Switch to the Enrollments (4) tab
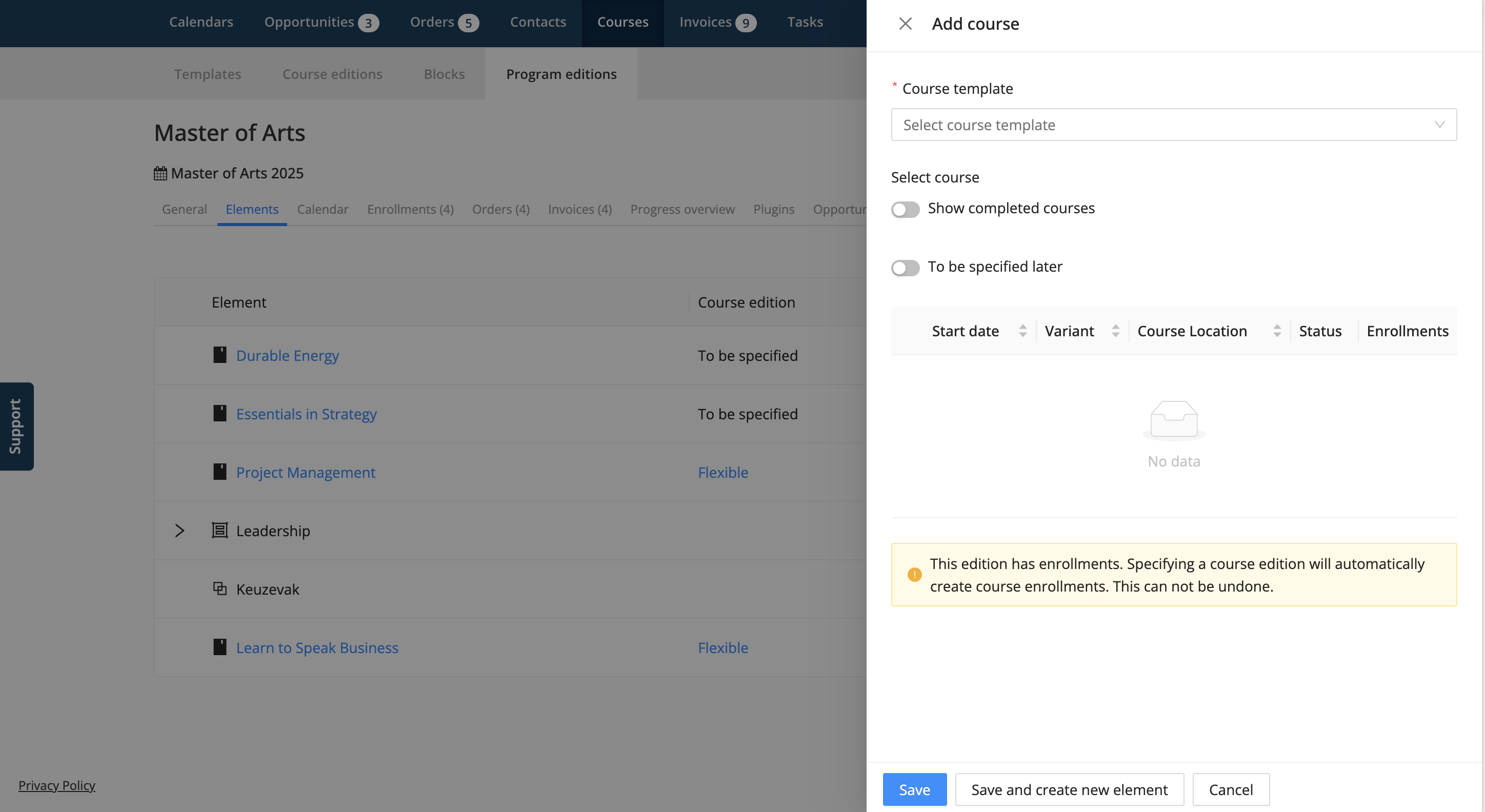This screenshot has height=812, width=1485. 410,209
